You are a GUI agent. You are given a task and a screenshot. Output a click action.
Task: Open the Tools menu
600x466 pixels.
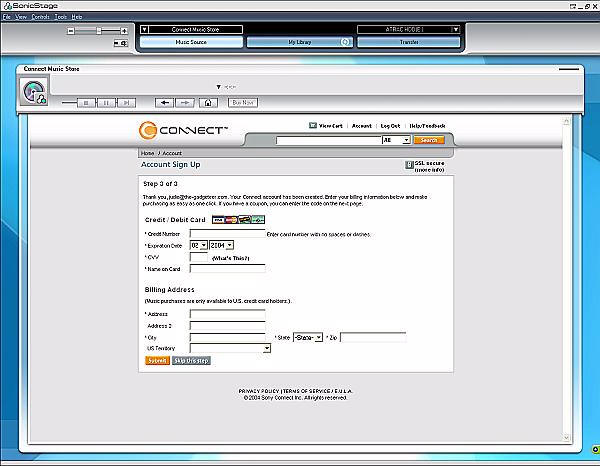coord(61,17)
